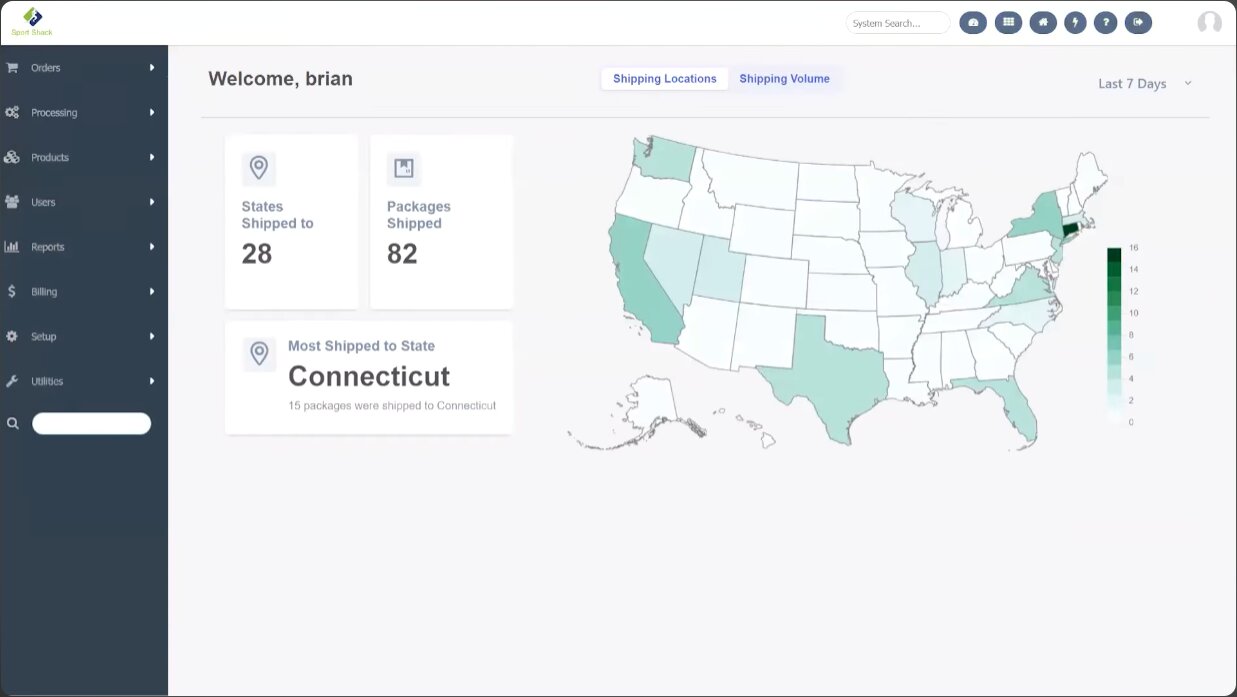Click the System Search input field

897,23
